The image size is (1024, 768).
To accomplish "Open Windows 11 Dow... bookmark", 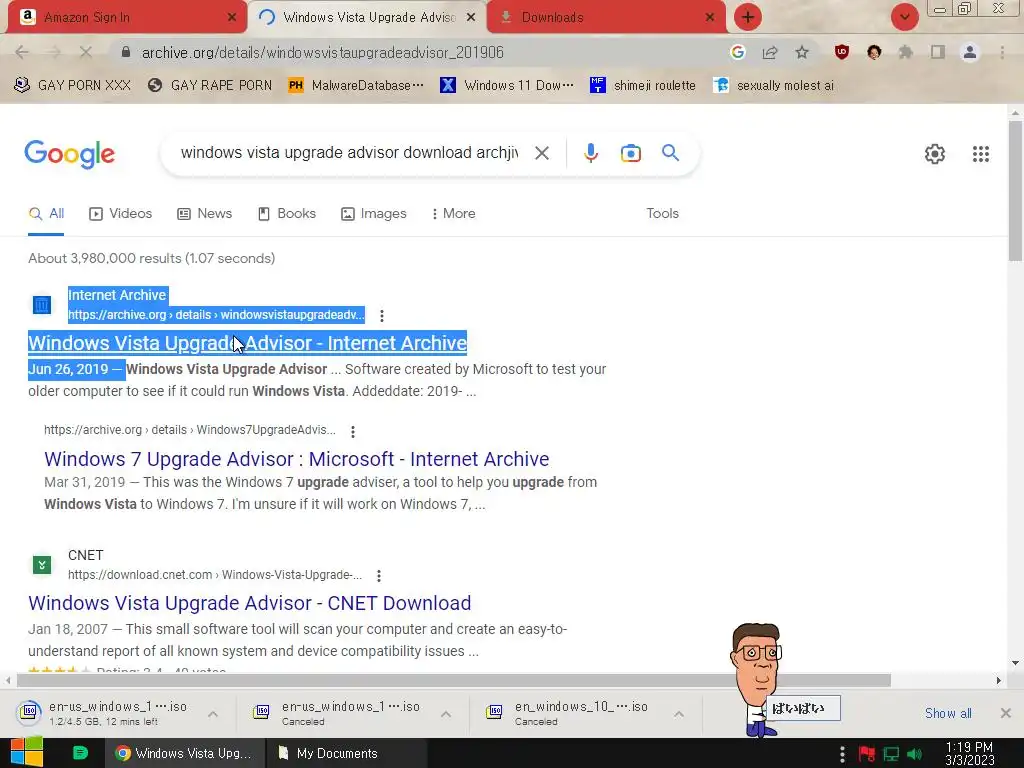I will [x=507, y=86].
